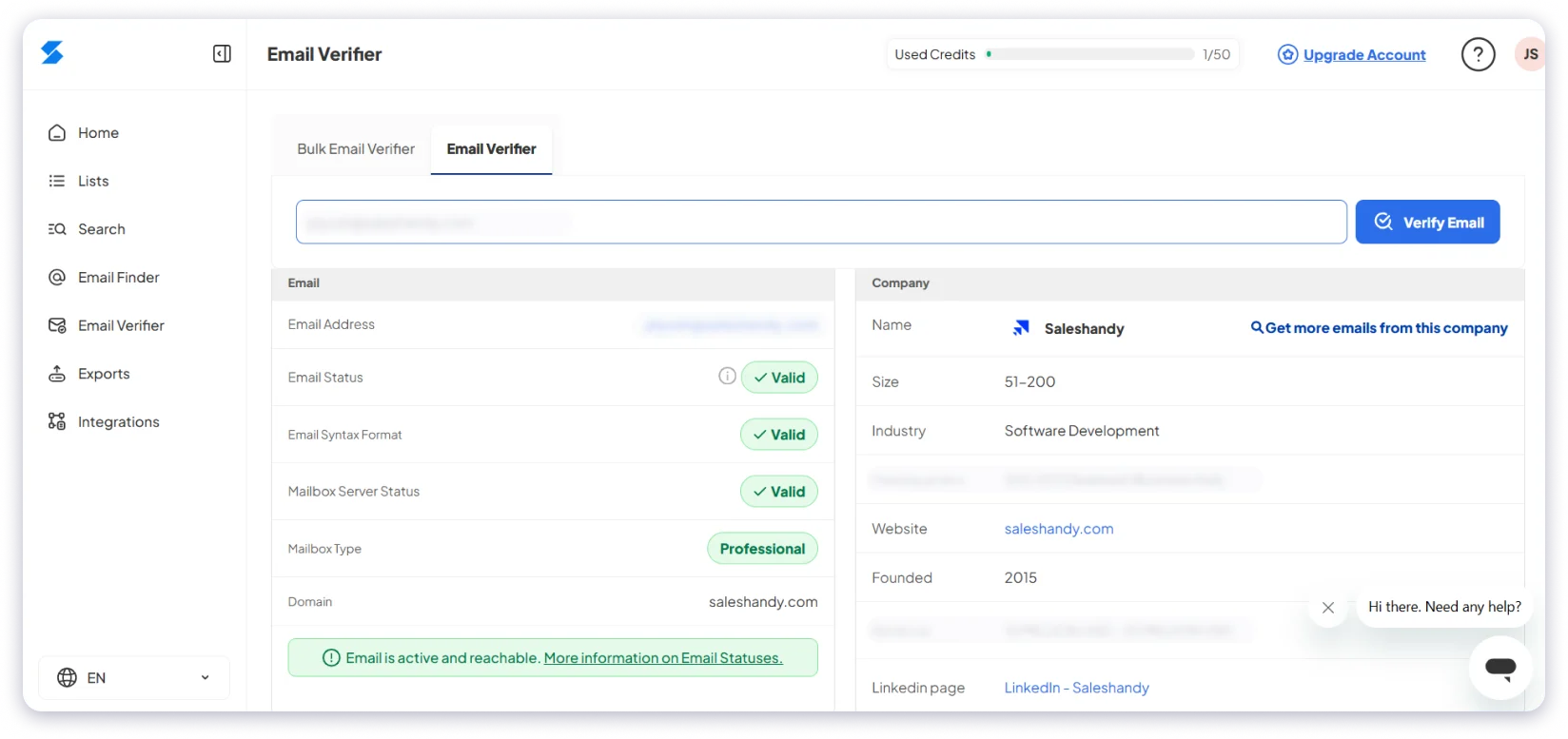The width and height of the screenshot is (1568, 739).
Task: Click the Professional mailbox type badge
Action: pos(762,549)
